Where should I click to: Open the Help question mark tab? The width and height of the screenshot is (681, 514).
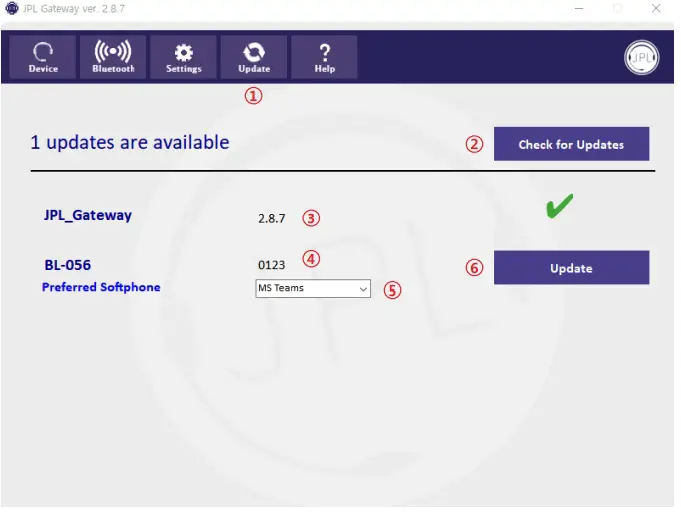(x=324, y=57)
